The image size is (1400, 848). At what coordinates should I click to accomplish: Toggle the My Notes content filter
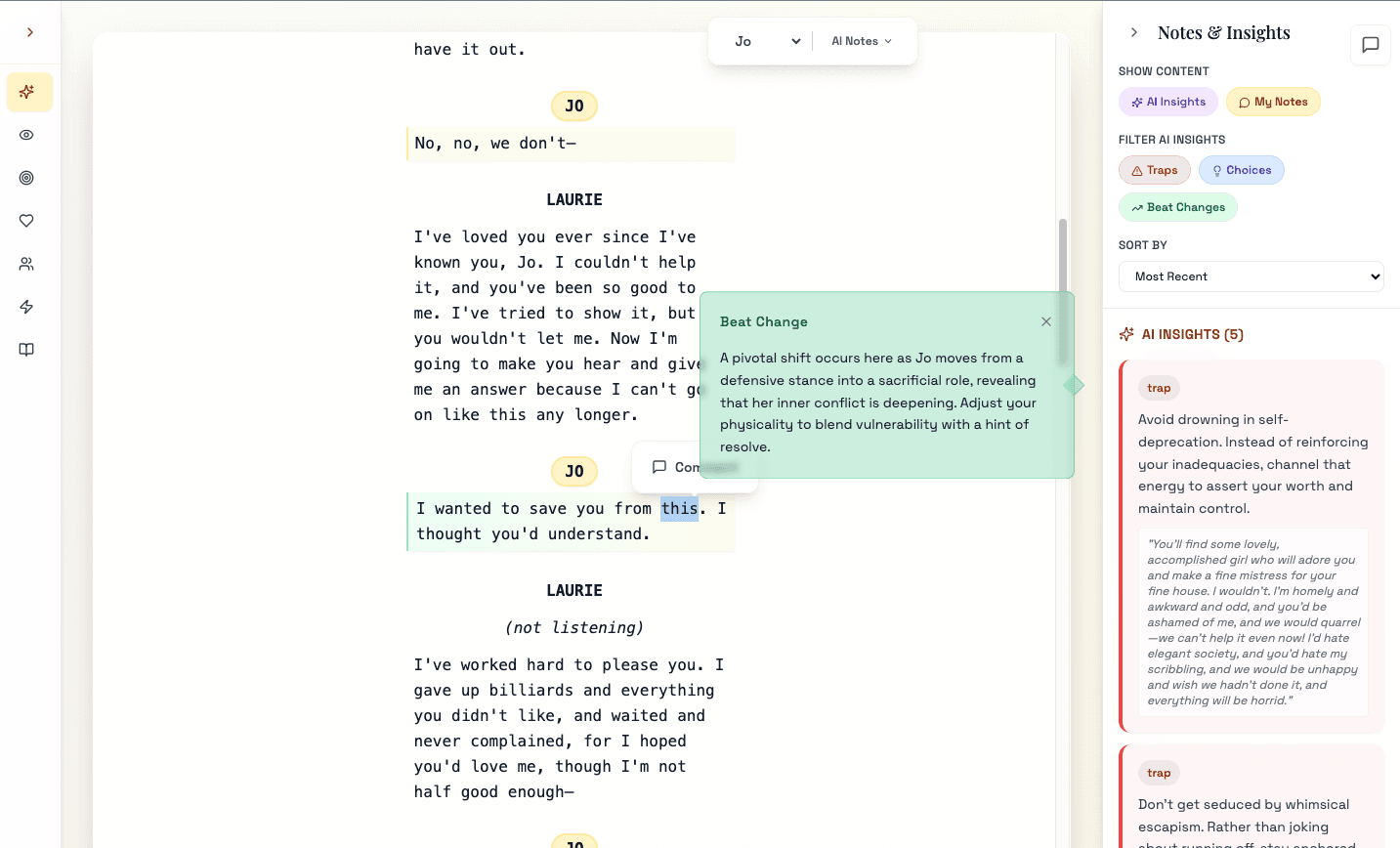tap(1273, 102)
